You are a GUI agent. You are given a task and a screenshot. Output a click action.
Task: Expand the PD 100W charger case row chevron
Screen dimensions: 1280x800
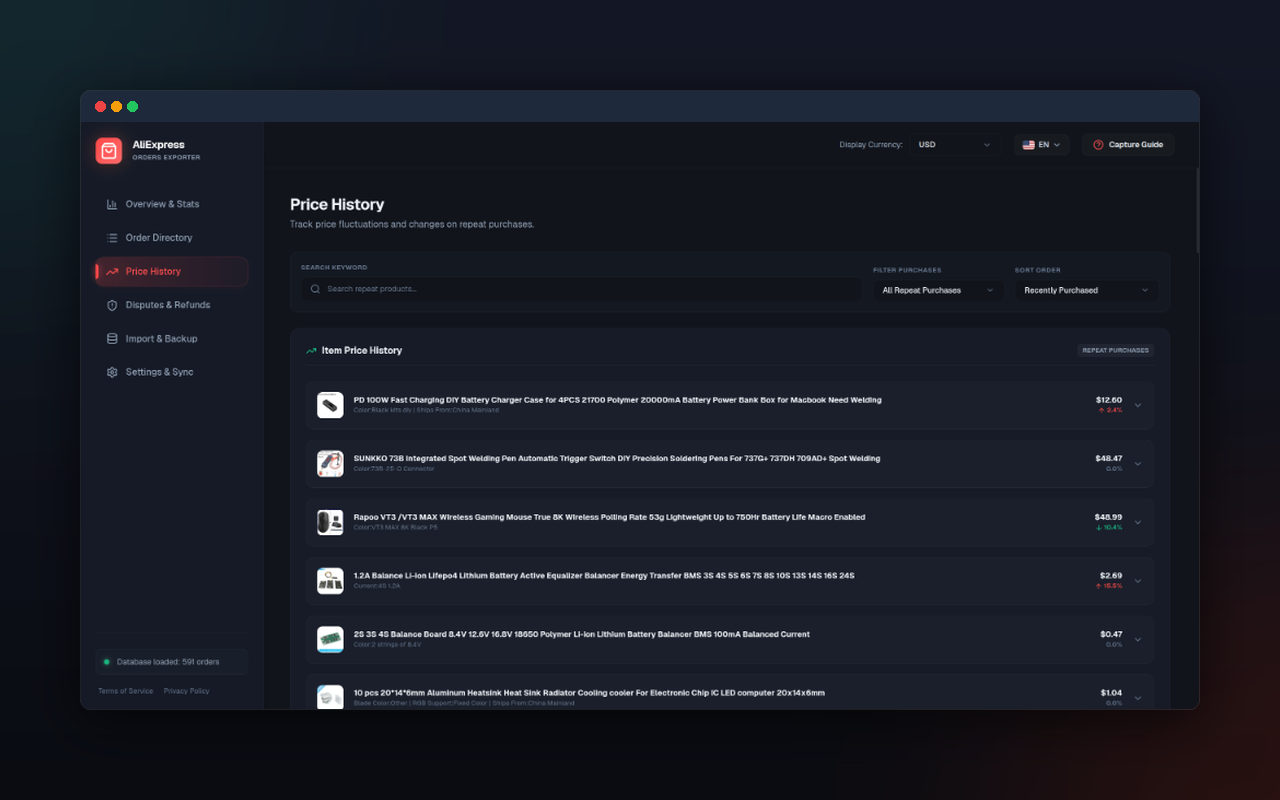1138,405
